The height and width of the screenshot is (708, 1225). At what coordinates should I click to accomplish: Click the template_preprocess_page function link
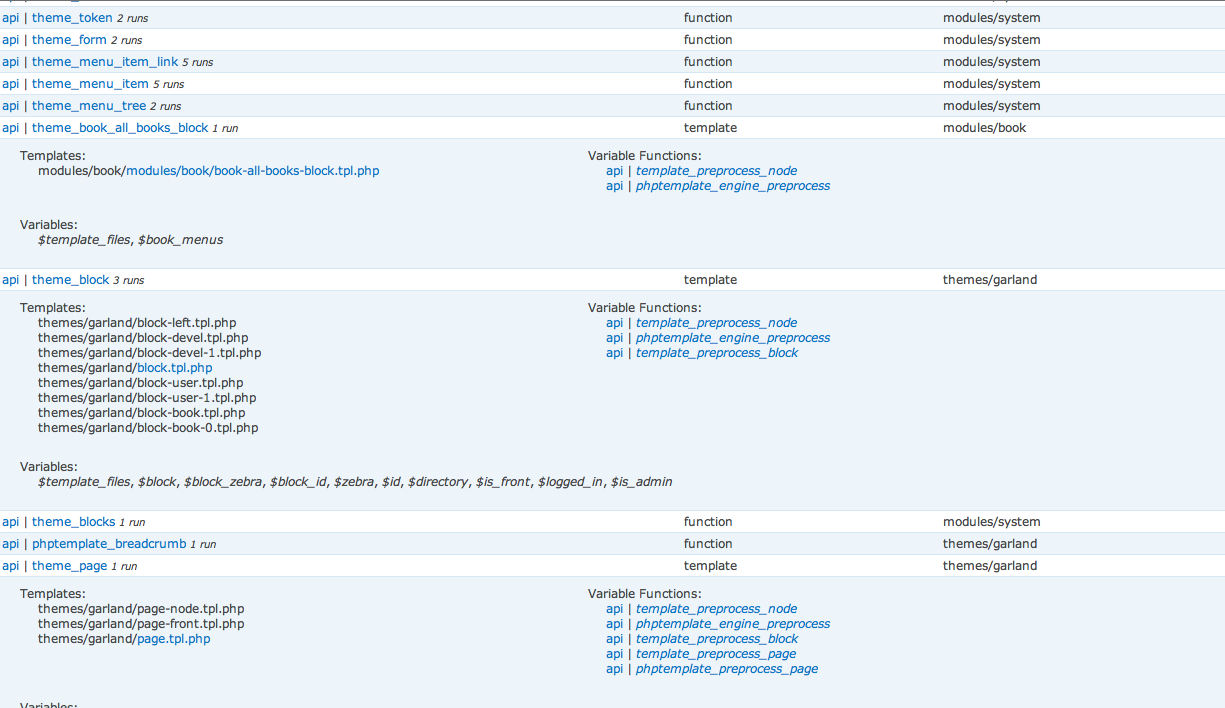[x=716, y=654]
